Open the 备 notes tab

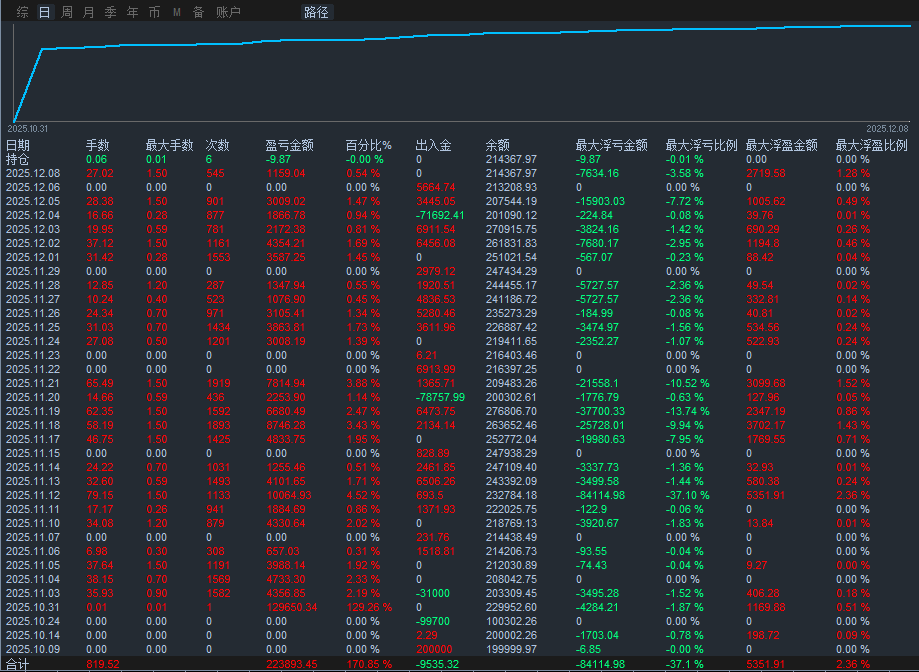coord(199,12)
